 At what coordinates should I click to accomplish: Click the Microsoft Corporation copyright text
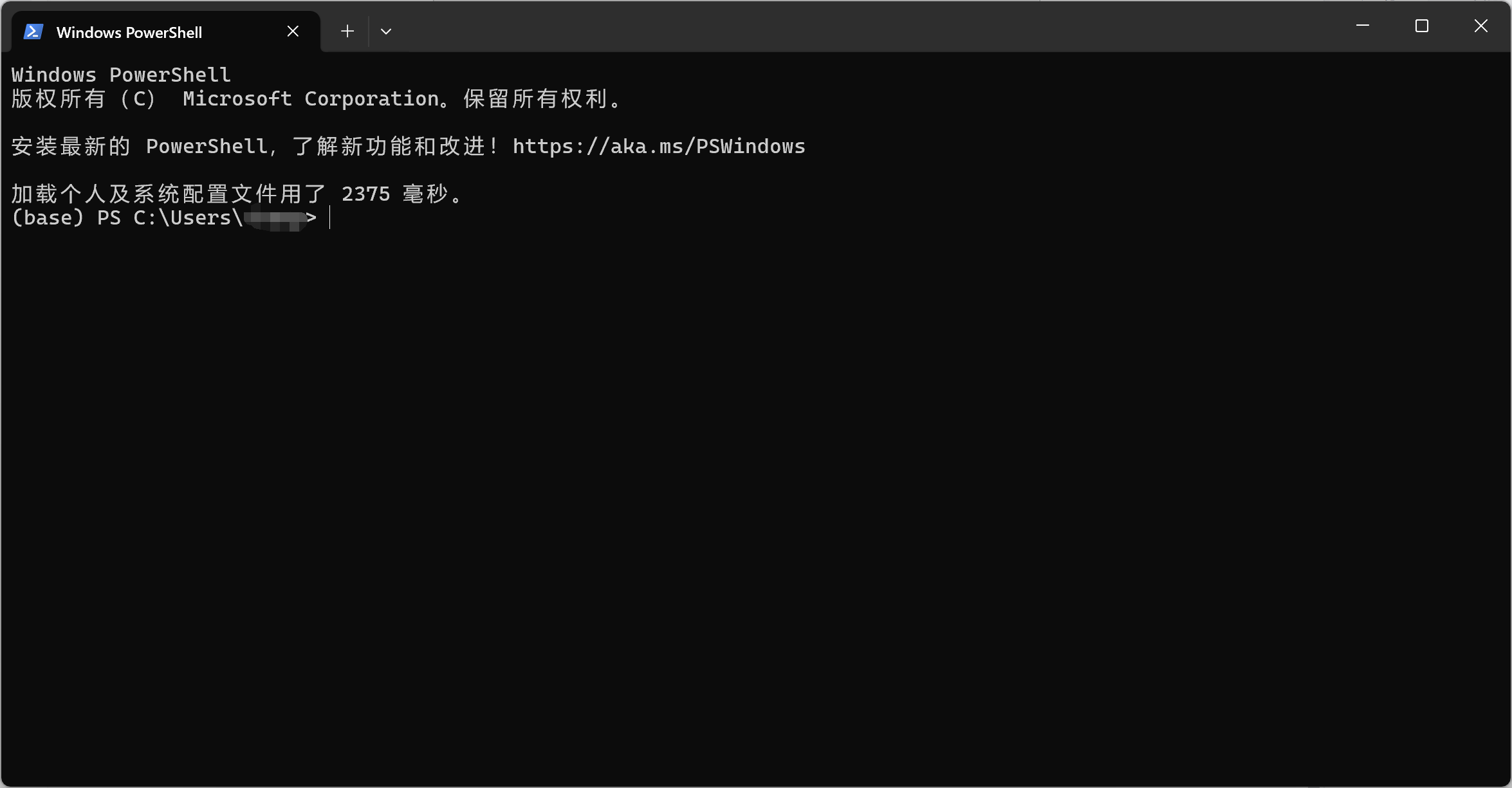point(311,98)
